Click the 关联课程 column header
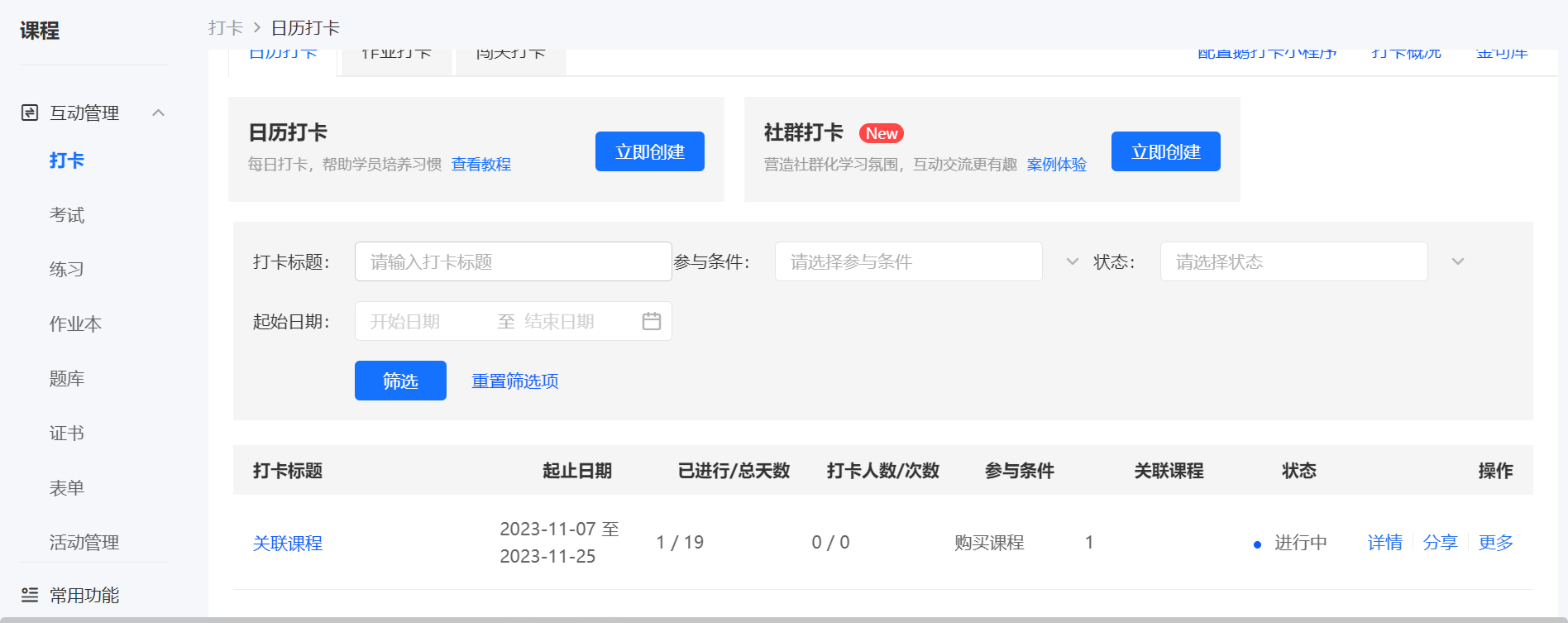 1169,471
